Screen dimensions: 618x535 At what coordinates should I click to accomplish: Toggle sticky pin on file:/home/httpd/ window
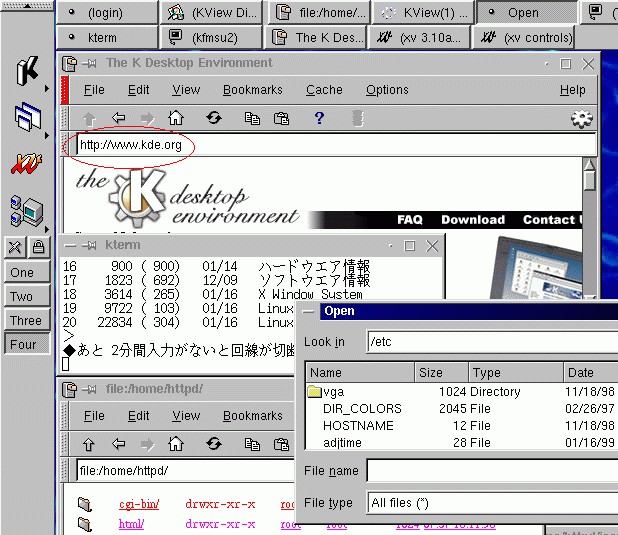[89, 390]
